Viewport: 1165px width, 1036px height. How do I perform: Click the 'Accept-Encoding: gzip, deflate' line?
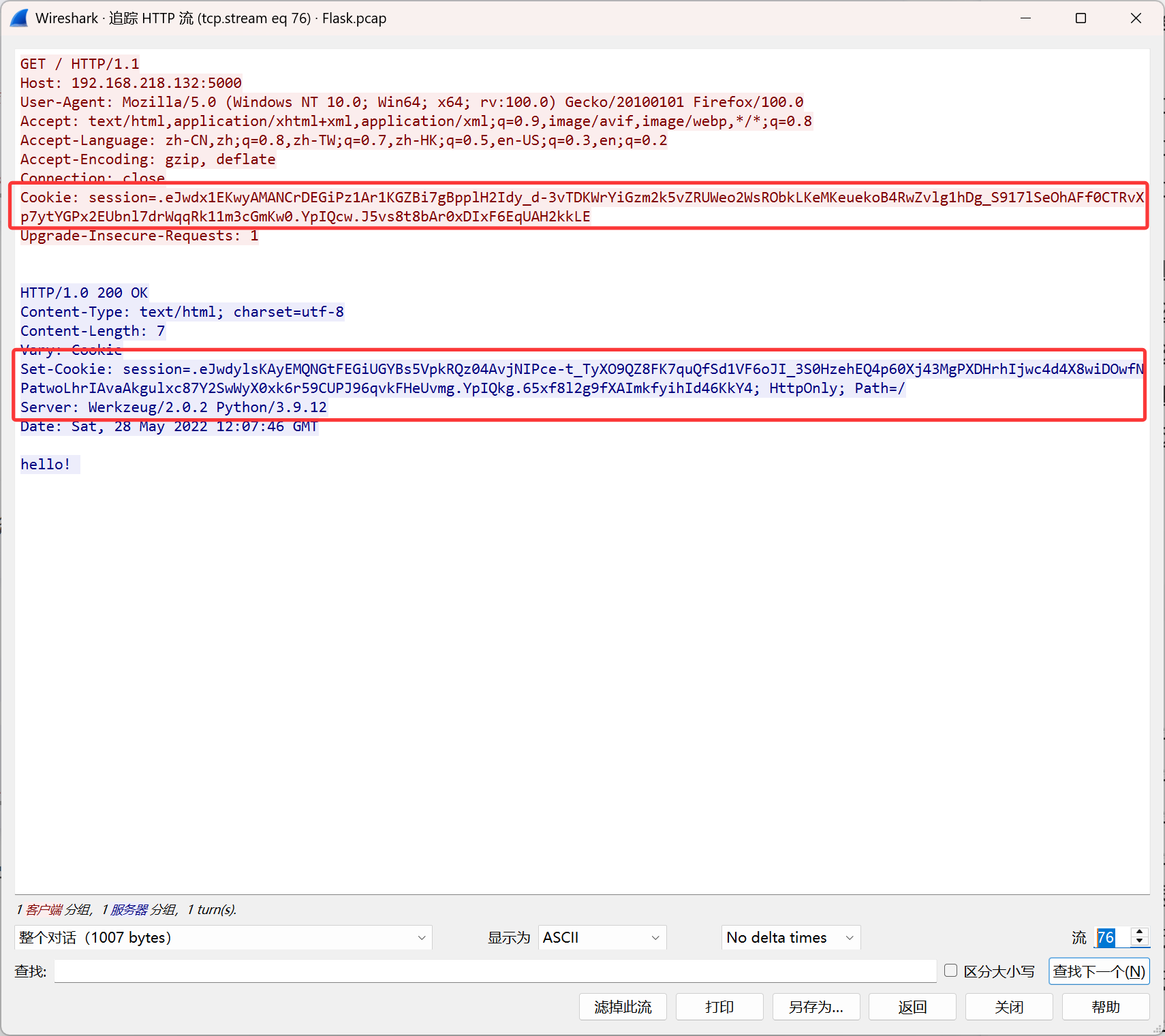click(x=148, y=159)
